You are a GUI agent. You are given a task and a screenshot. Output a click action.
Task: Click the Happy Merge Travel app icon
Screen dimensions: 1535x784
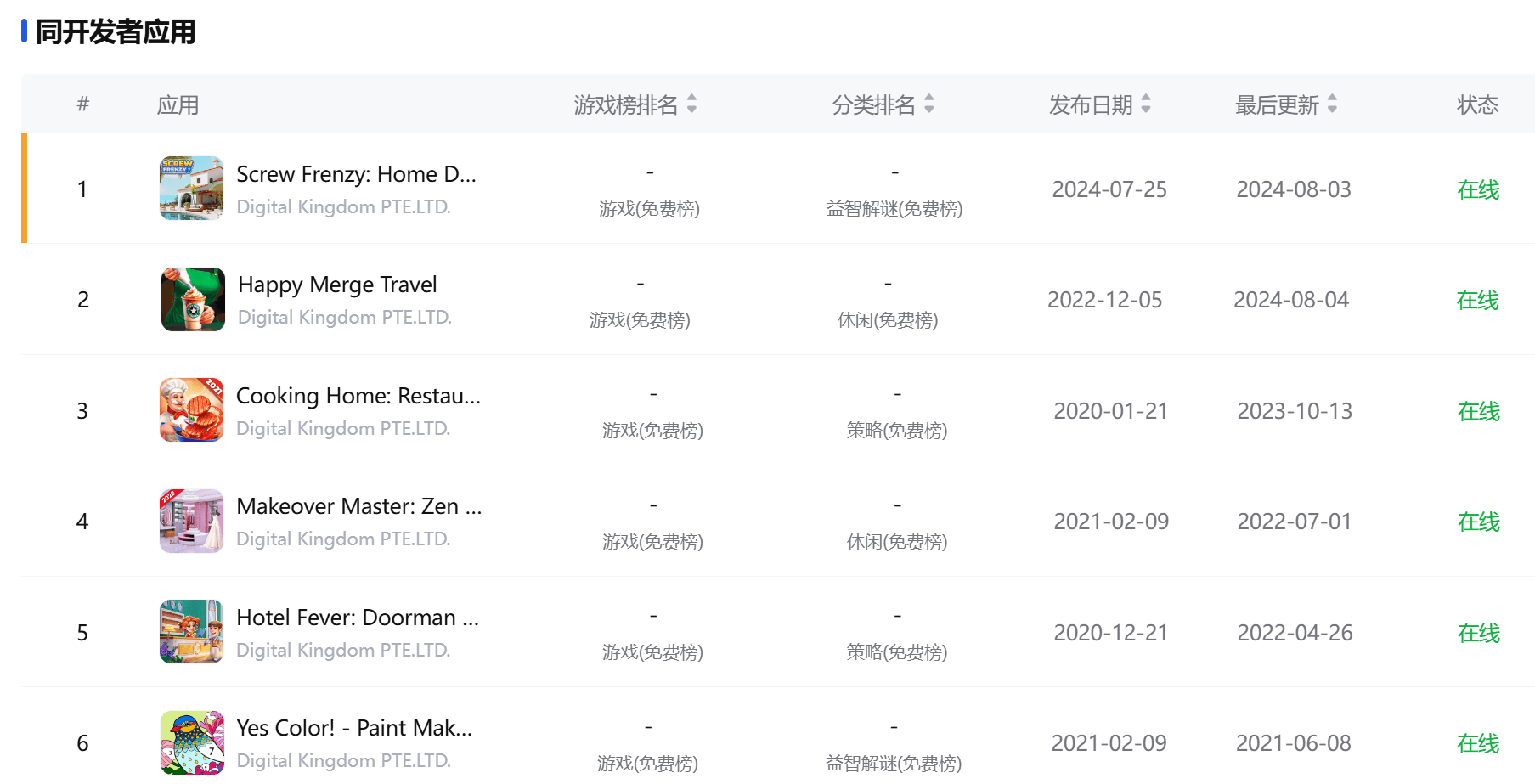(193, 299)
